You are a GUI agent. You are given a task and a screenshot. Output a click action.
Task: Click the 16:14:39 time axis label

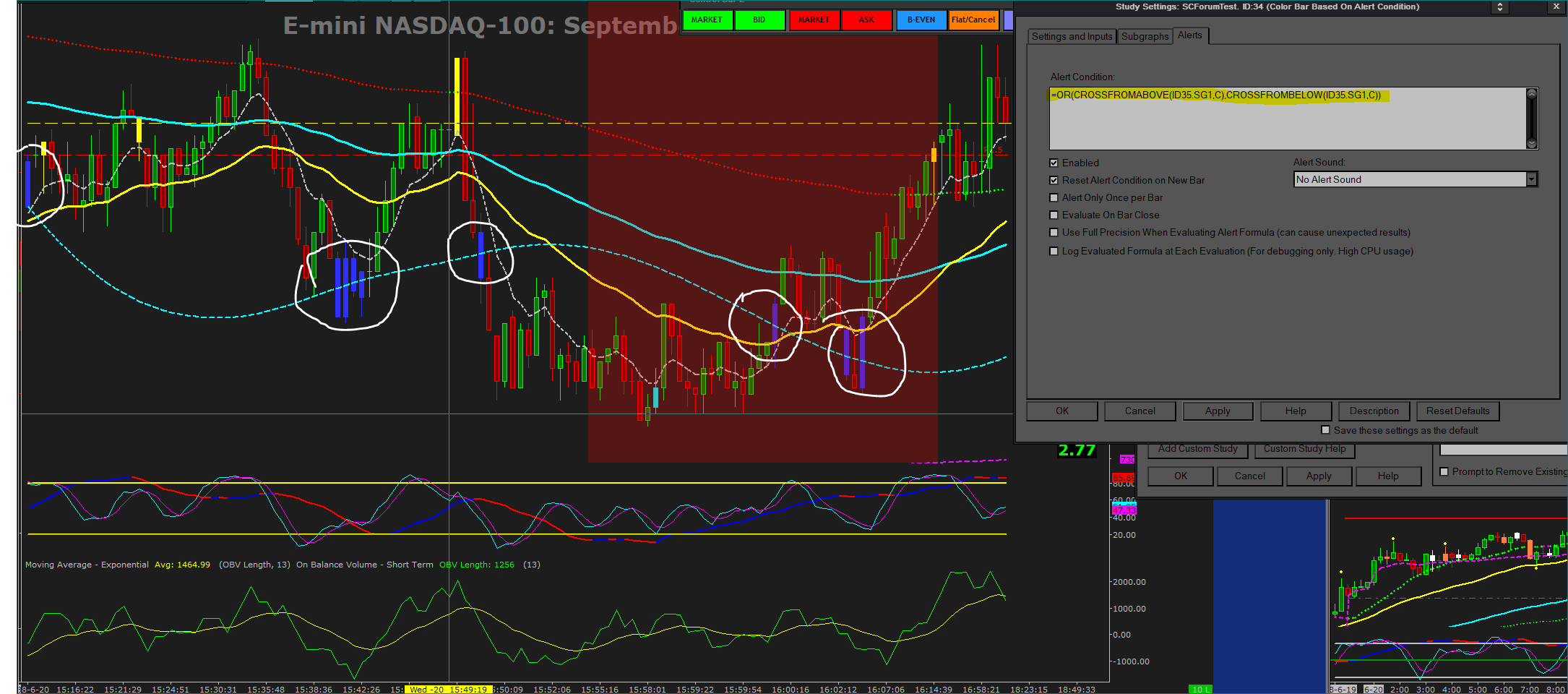934,690
